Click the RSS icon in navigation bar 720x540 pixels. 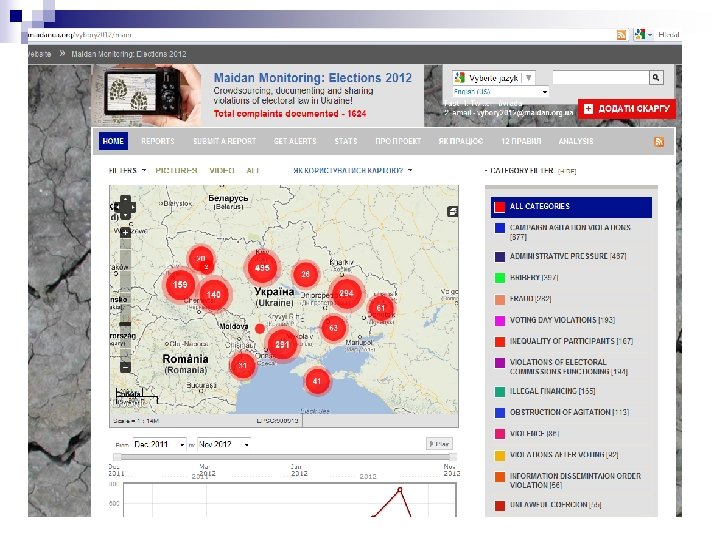(x=659, y=141)
